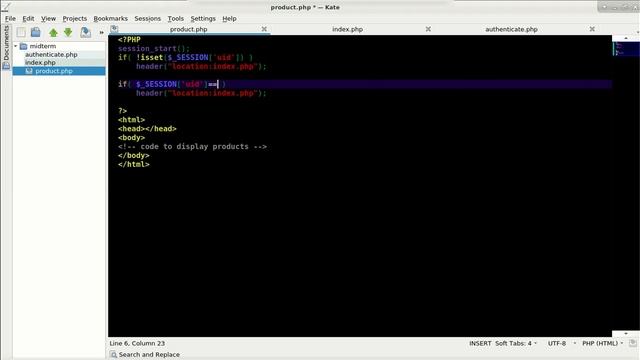Viewport: 640px width, 360px height.
Task: Expand the toolbar overflow chevron
Action: [101, 32]
